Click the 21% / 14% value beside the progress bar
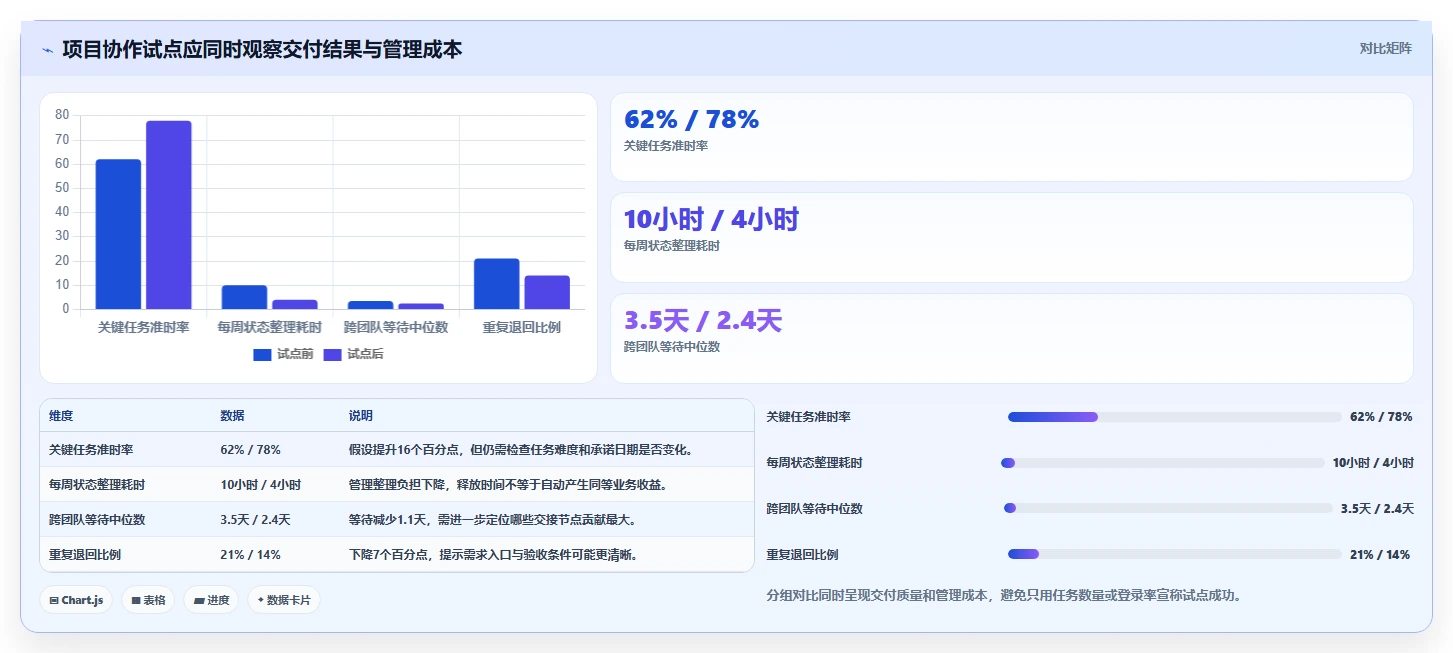The image size is (1453, 653). coord(1380,555)
